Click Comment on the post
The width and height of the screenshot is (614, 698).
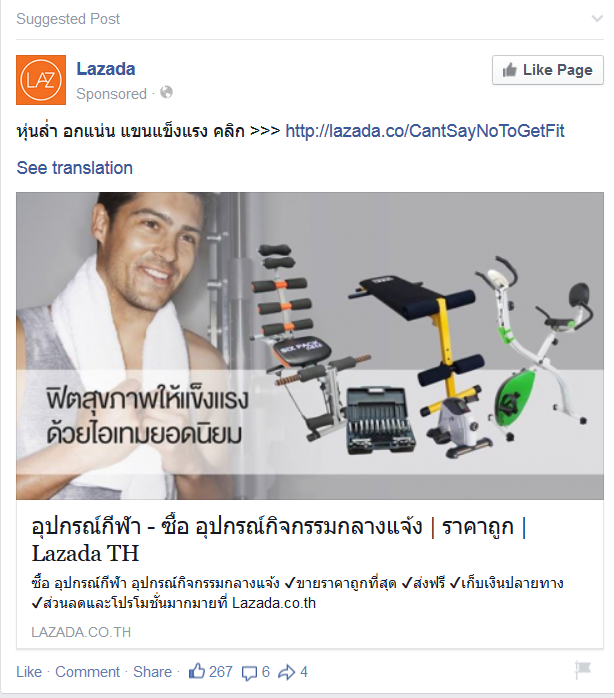point(87,672)
